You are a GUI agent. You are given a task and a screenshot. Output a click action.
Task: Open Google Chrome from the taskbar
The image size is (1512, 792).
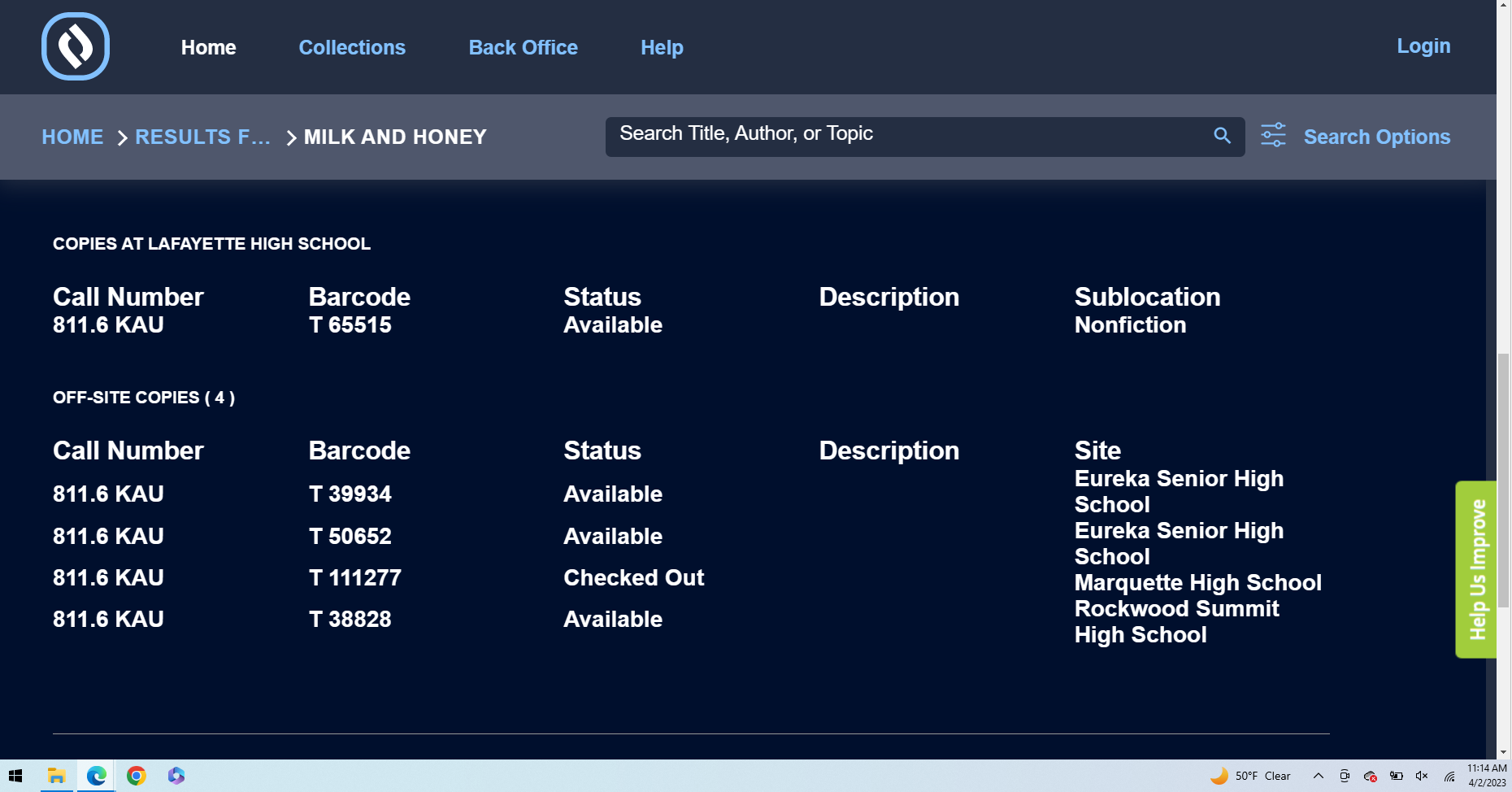(x=136, y=776)
